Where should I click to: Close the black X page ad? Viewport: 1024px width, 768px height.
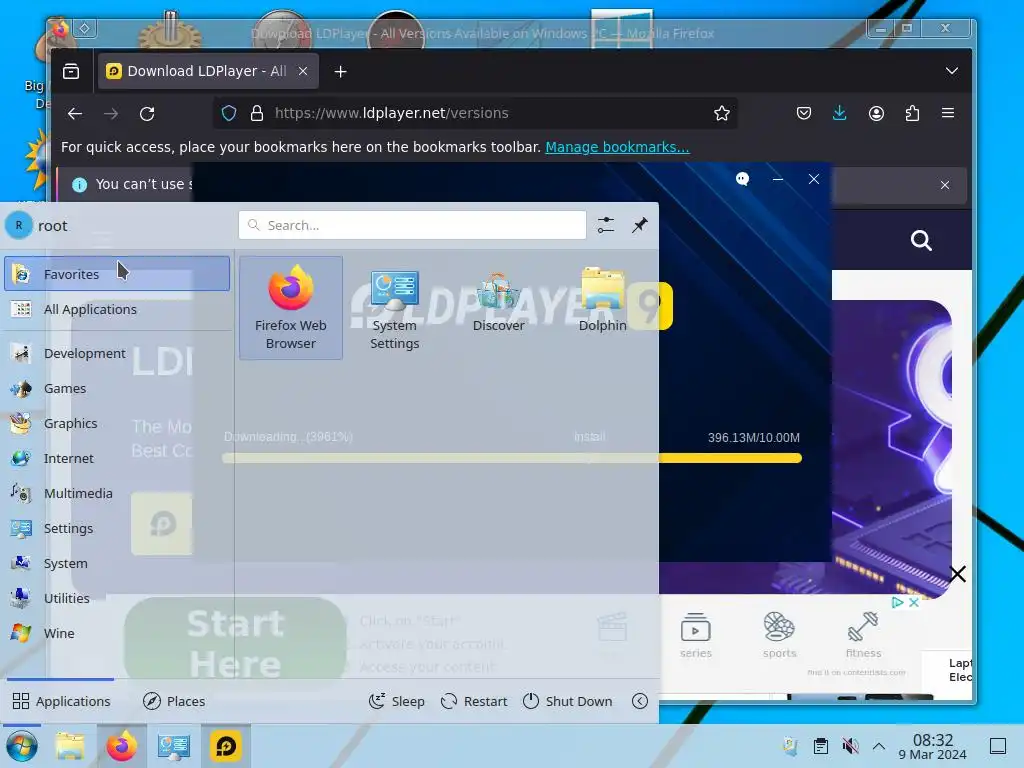click(x=957, y=574)
